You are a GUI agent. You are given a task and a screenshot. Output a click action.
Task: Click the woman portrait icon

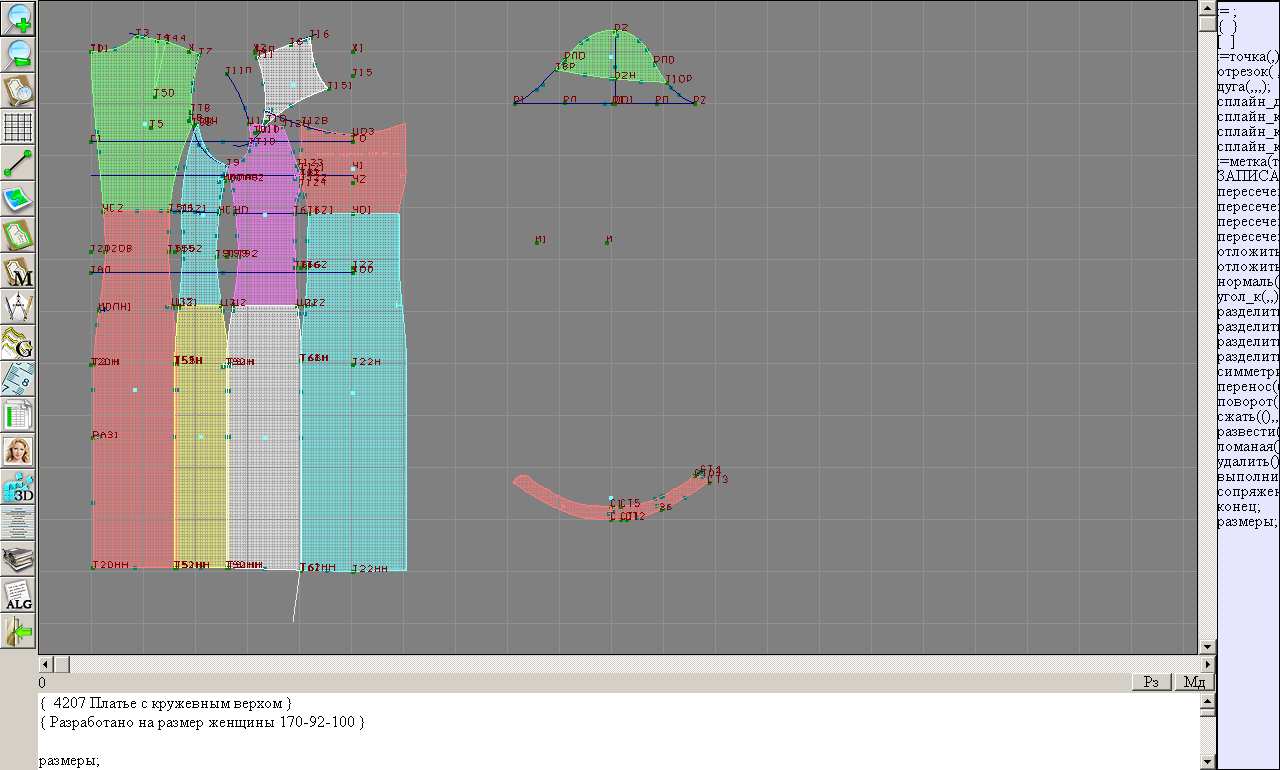(x=19, y=451)
